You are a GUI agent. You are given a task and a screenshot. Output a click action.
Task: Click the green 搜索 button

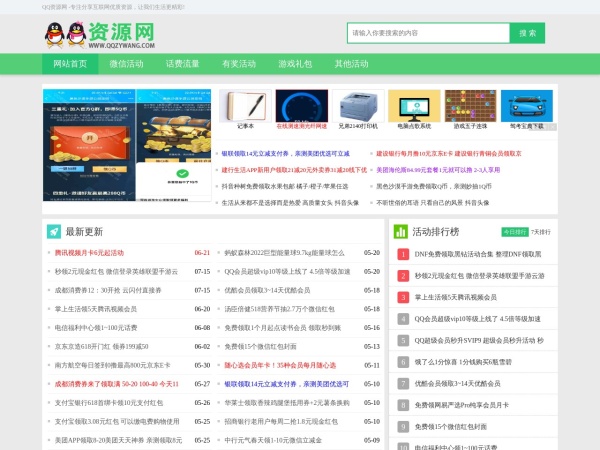click(x=527, y=33)
